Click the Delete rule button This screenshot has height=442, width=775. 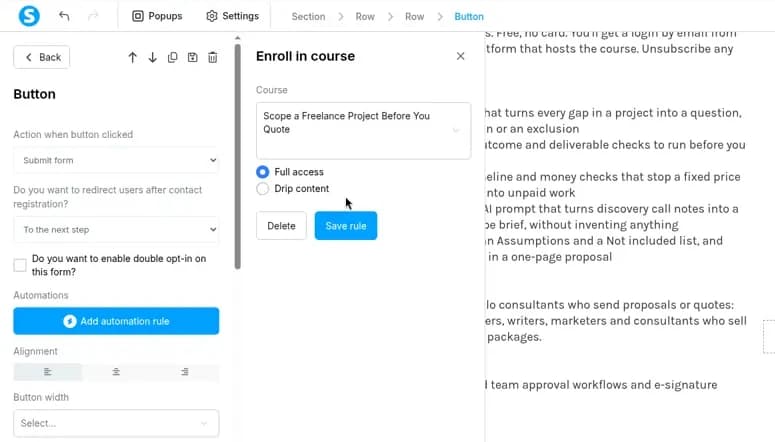tap(281, 225)
